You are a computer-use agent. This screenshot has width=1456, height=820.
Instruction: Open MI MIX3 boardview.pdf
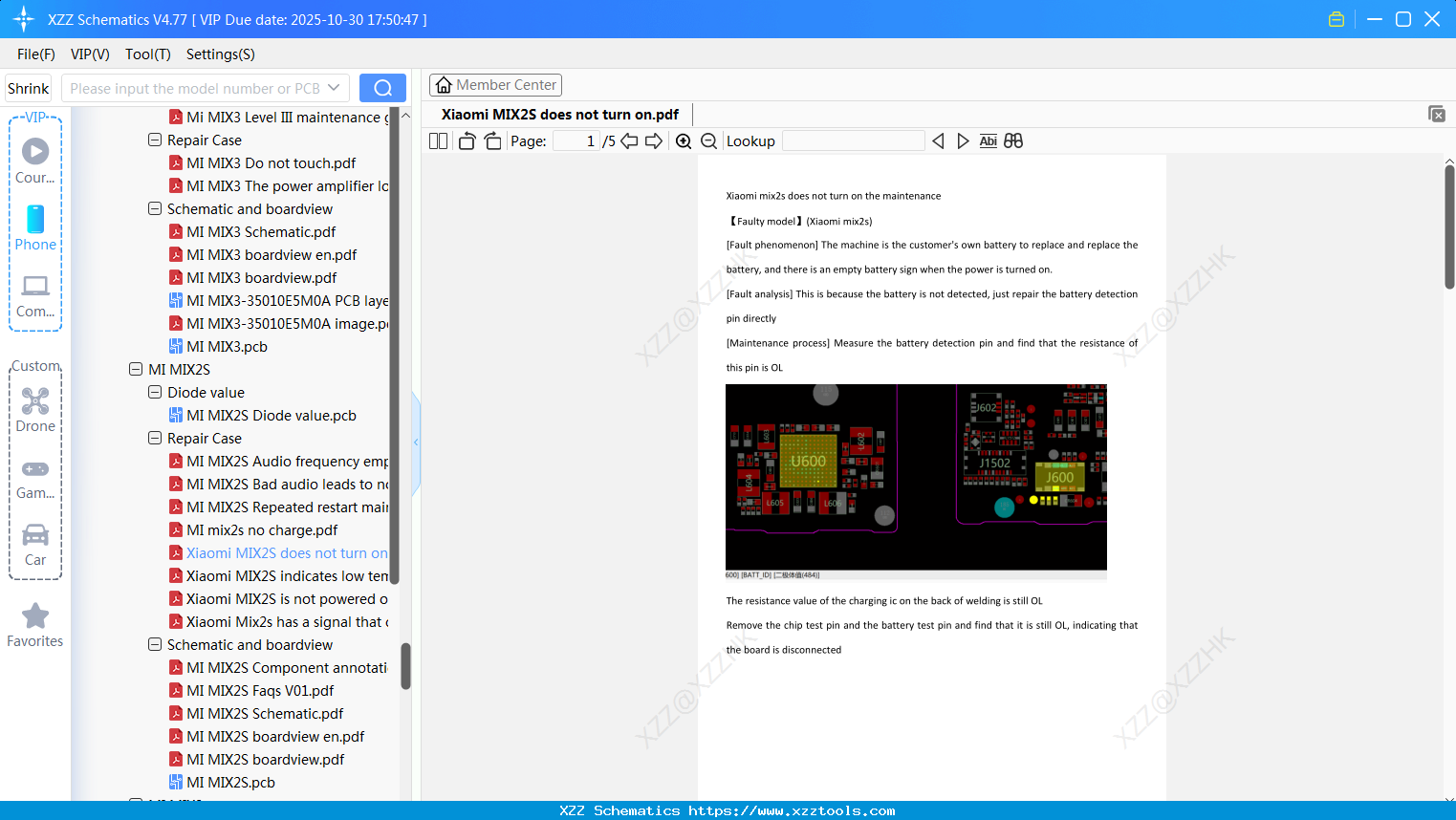[261, 278]
